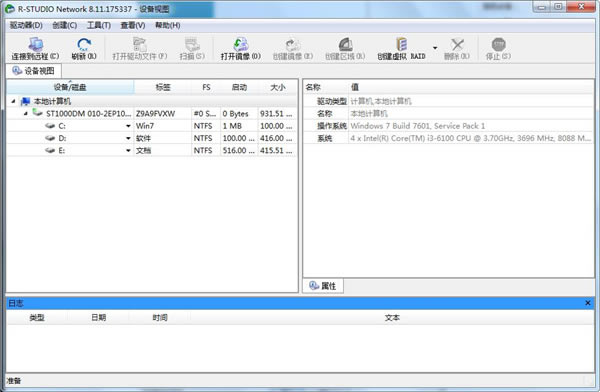Close the log panel with the X

click(588, 303)
